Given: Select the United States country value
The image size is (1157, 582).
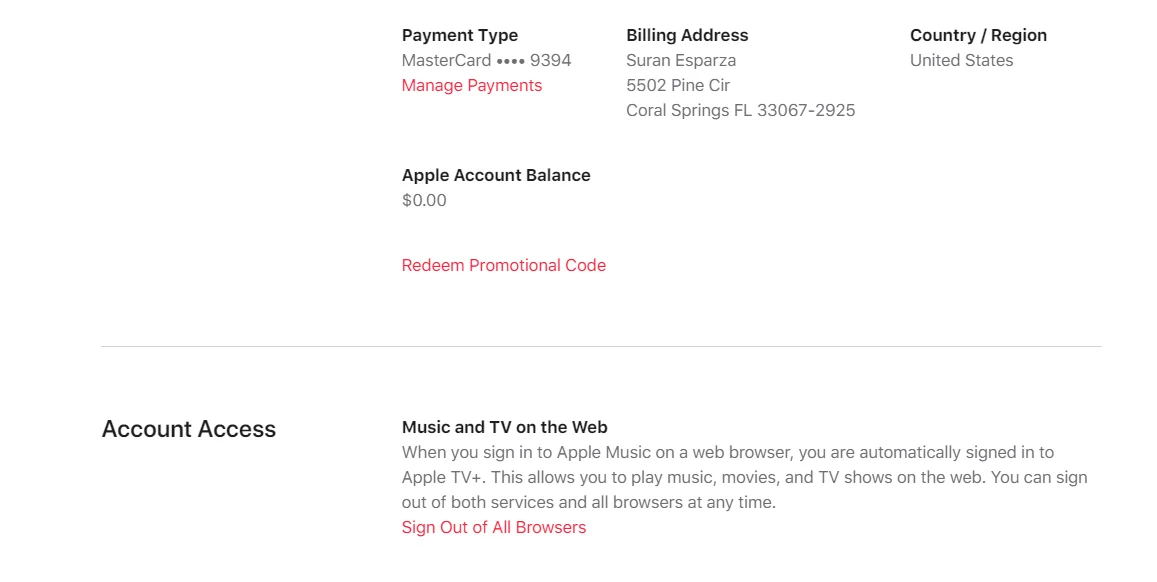Looking at the screenshot, I should pyautogui.click(x=961, y=60).
